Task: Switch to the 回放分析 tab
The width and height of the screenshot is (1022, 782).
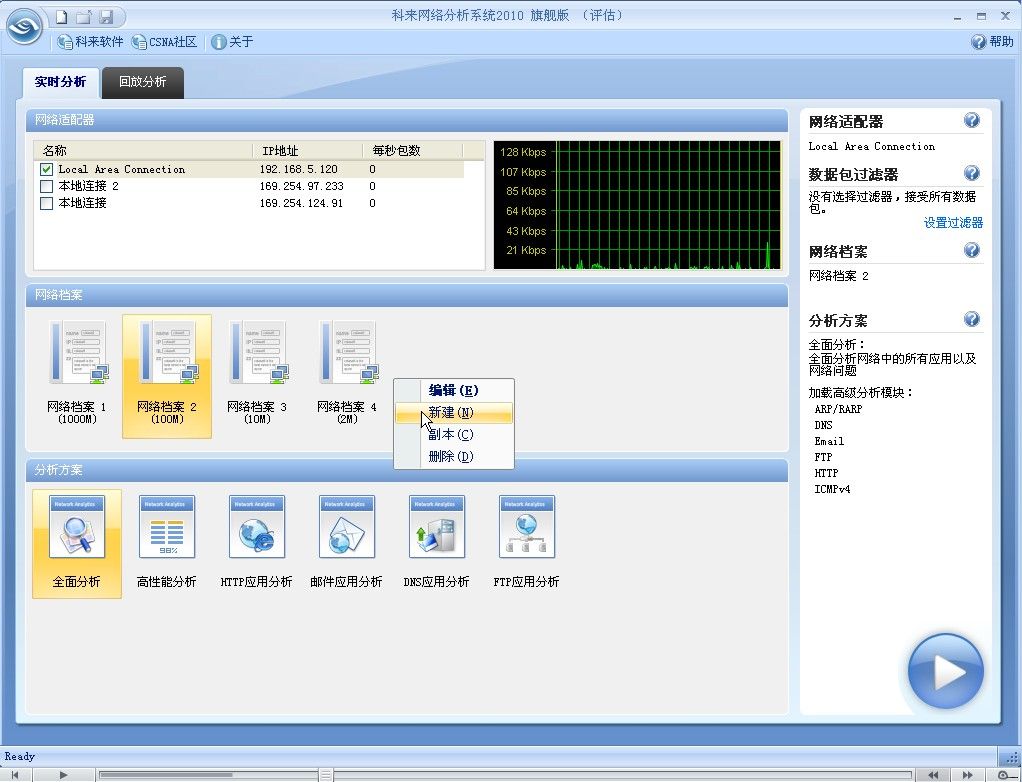Action: point(143,82)
